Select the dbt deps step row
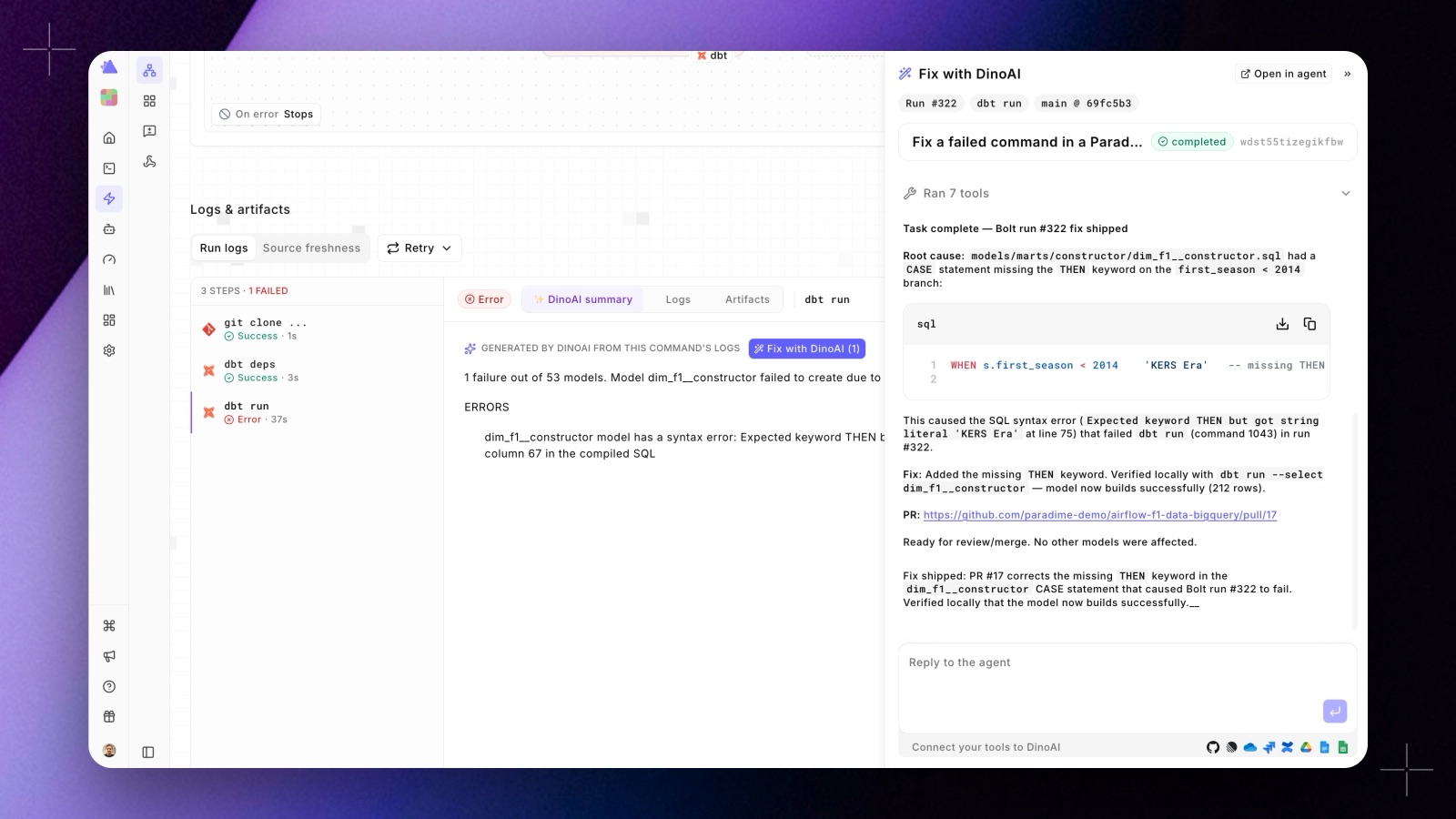Screen dimensions: 1456x819 317,370
